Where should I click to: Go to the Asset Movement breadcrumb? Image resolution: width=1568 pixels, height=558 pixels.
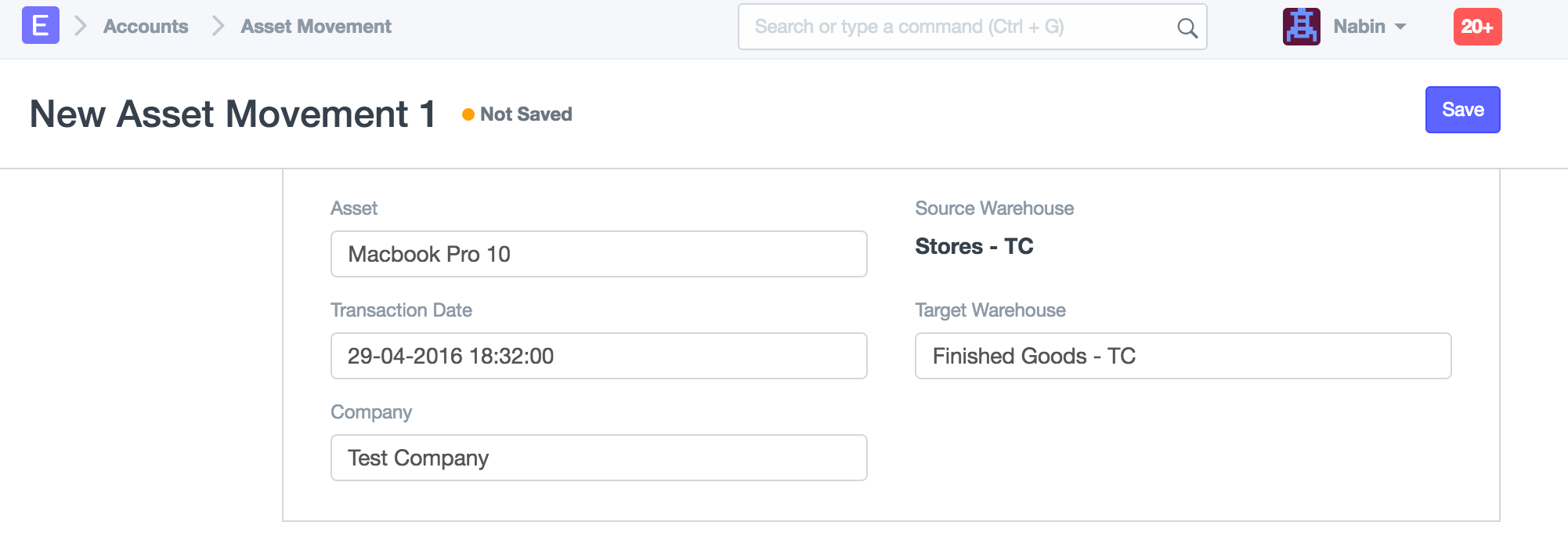pos(316,27)
